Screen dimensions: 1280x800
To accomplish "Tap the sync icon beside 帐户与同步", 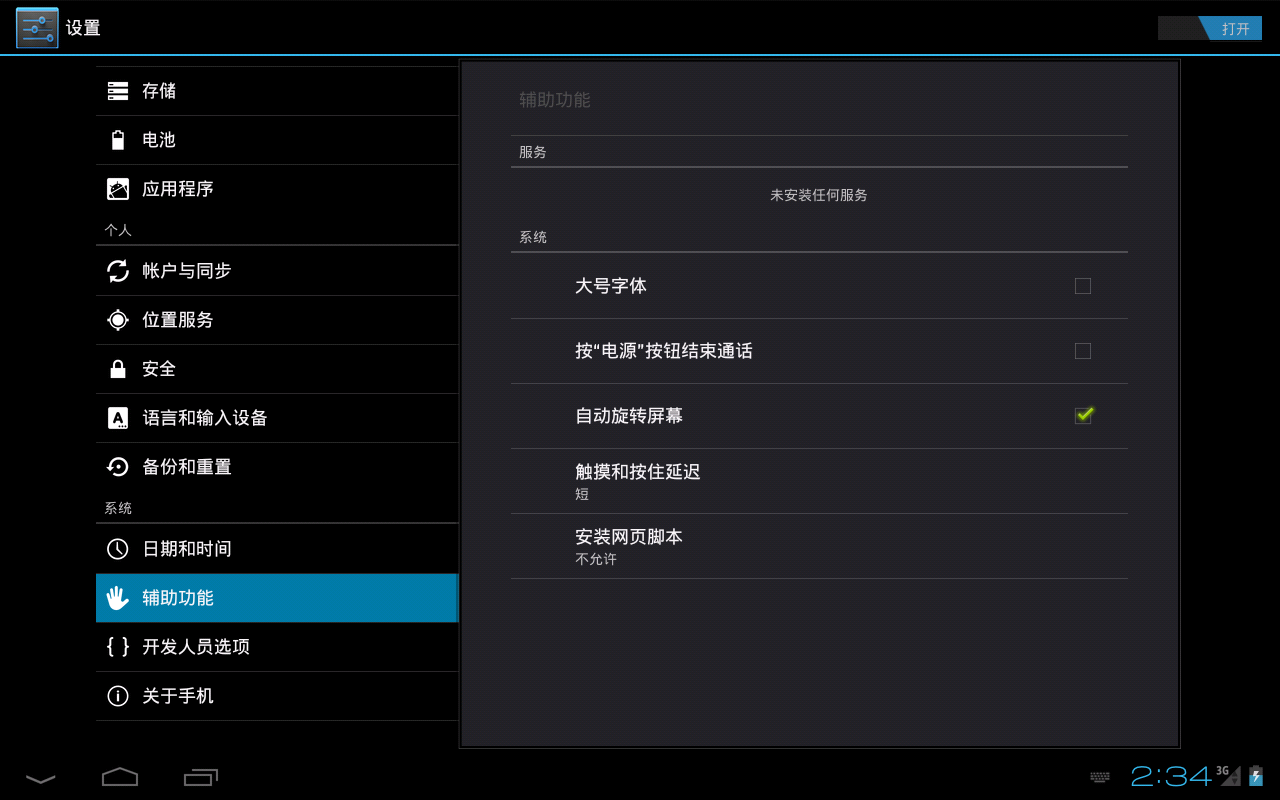I will click(118, 271).
